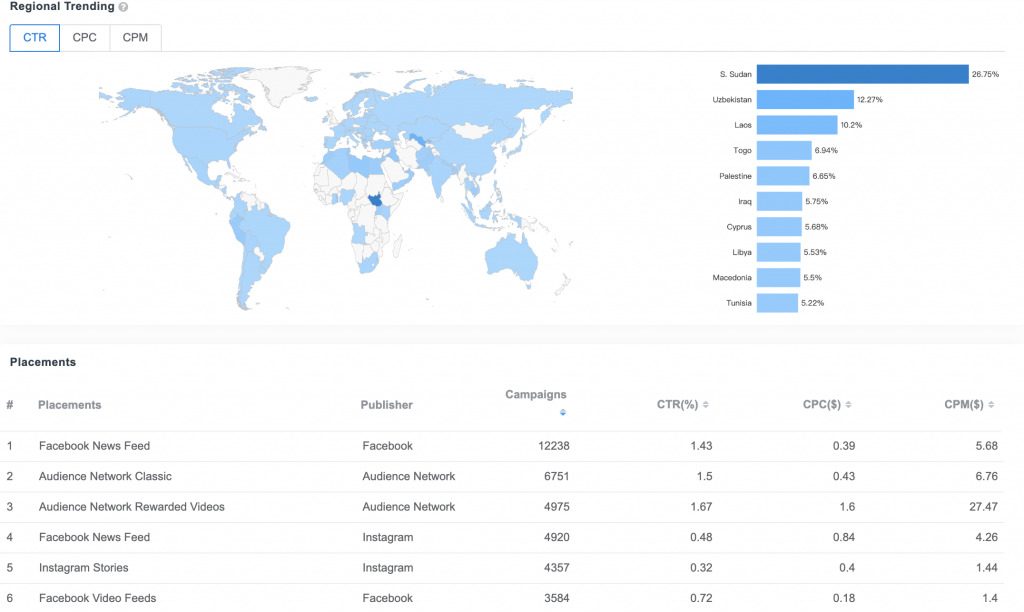Click South Sudan on the world map

click(x=376, y=201)
